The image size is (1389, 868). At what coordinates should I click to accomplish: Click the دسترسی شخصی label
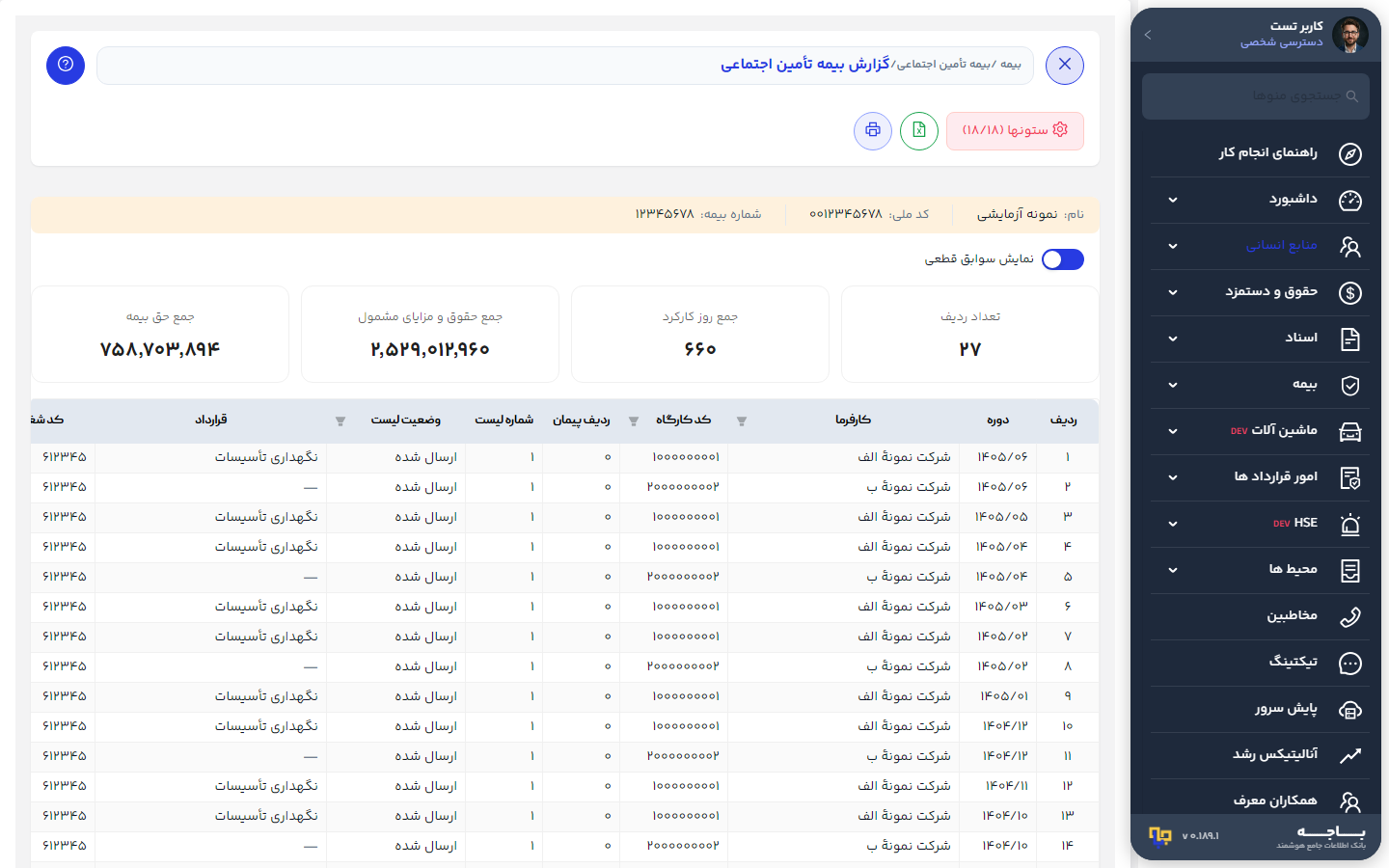click(x=1281, y=42)
